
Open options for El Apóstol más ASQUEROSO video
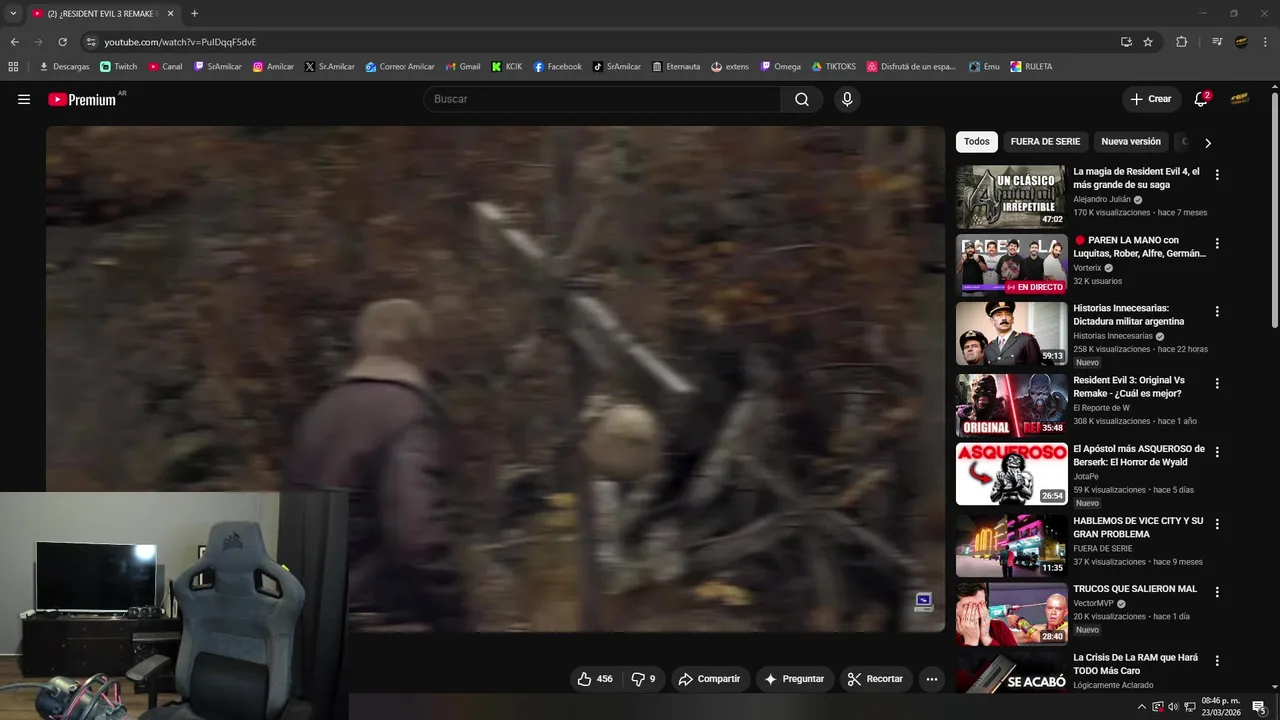[1217, 452]
